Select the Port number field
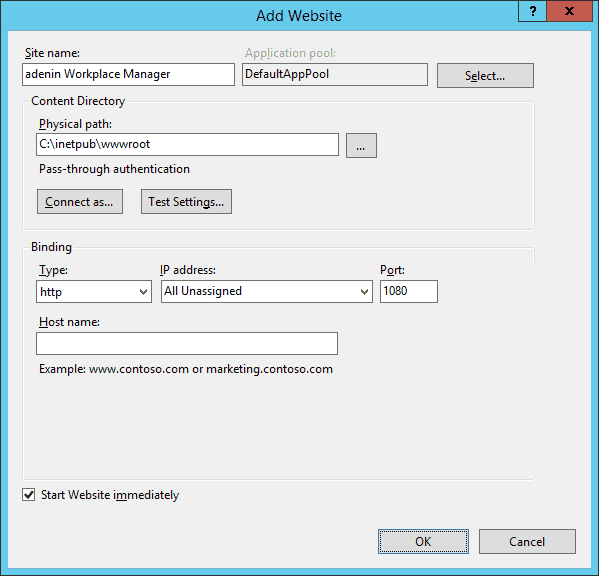Image resolution: width=599 pixels, height=576 pixels. [409, 291]
